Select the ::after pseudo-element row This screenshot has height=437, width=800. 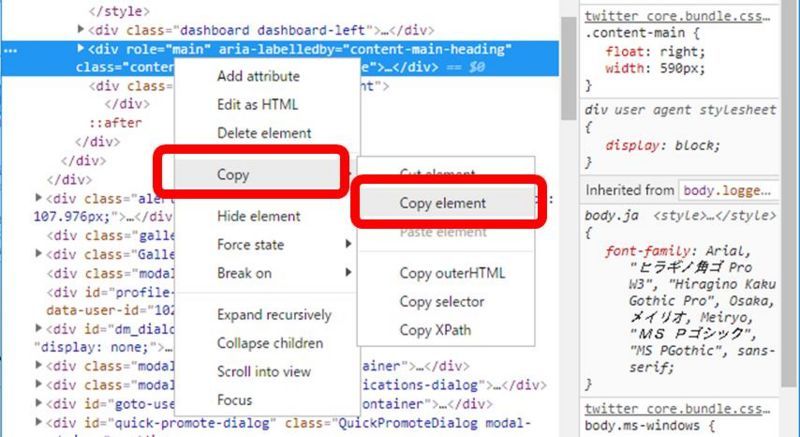116,123
